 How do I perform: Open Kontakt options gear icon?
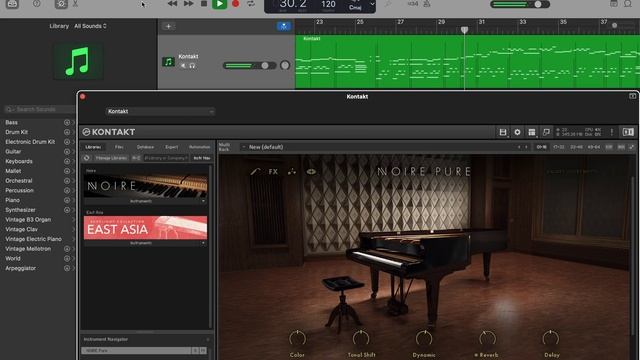517,132
